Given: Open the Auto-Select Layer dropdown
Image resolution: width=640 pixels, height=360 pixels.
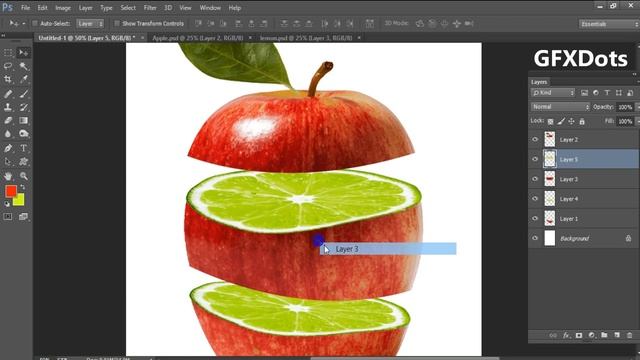Looking at the screenshot, I should pos(90,24).
